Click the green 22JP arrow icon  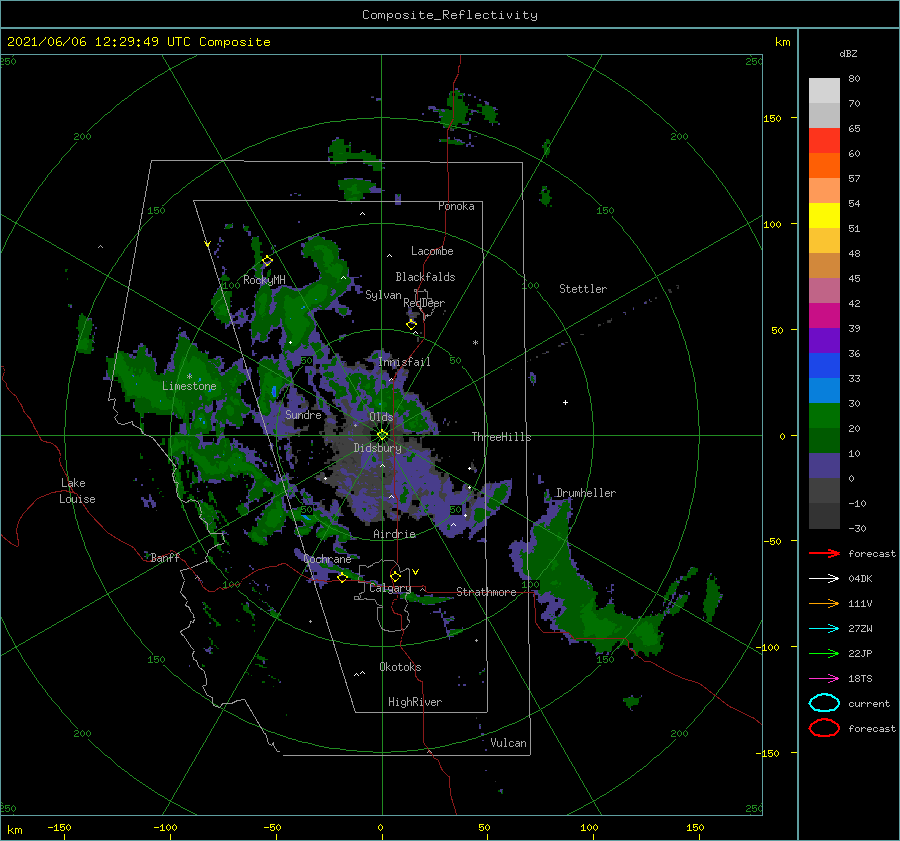(824, 653)
